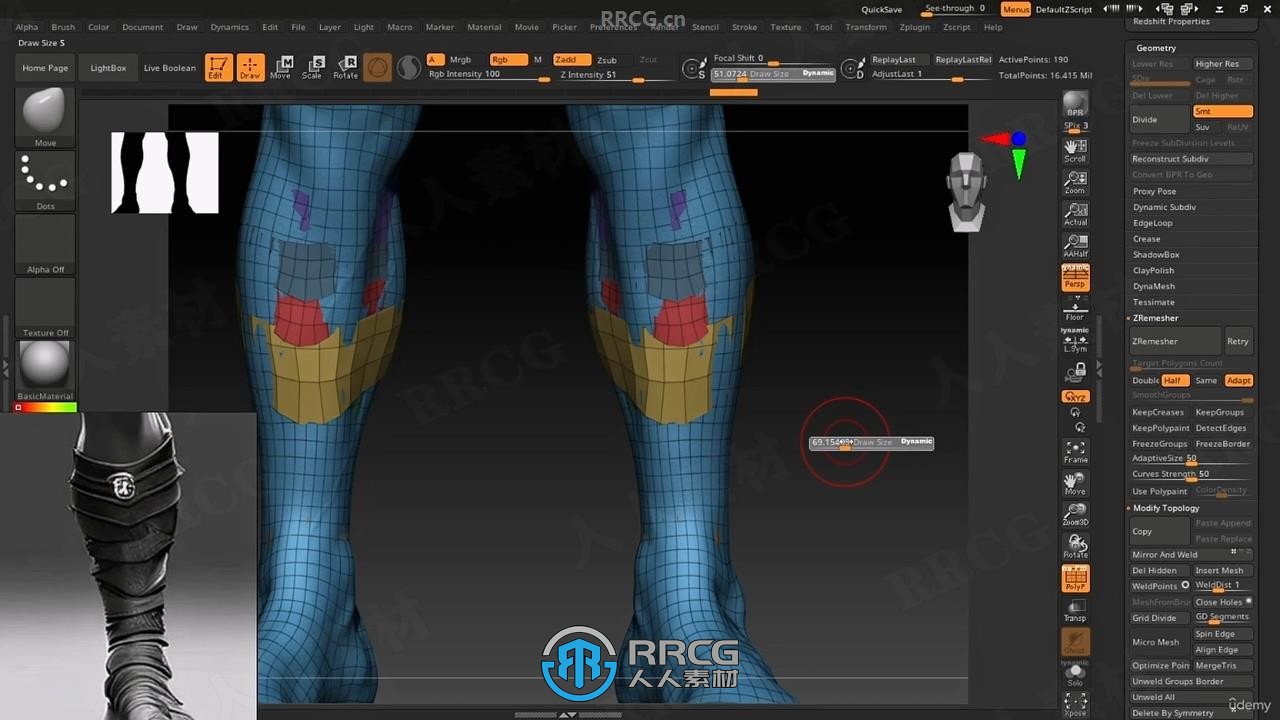Expand Dynamic Subdiv section
The height and width of the screenshot is (720, 1280).
pos(1164,207)
